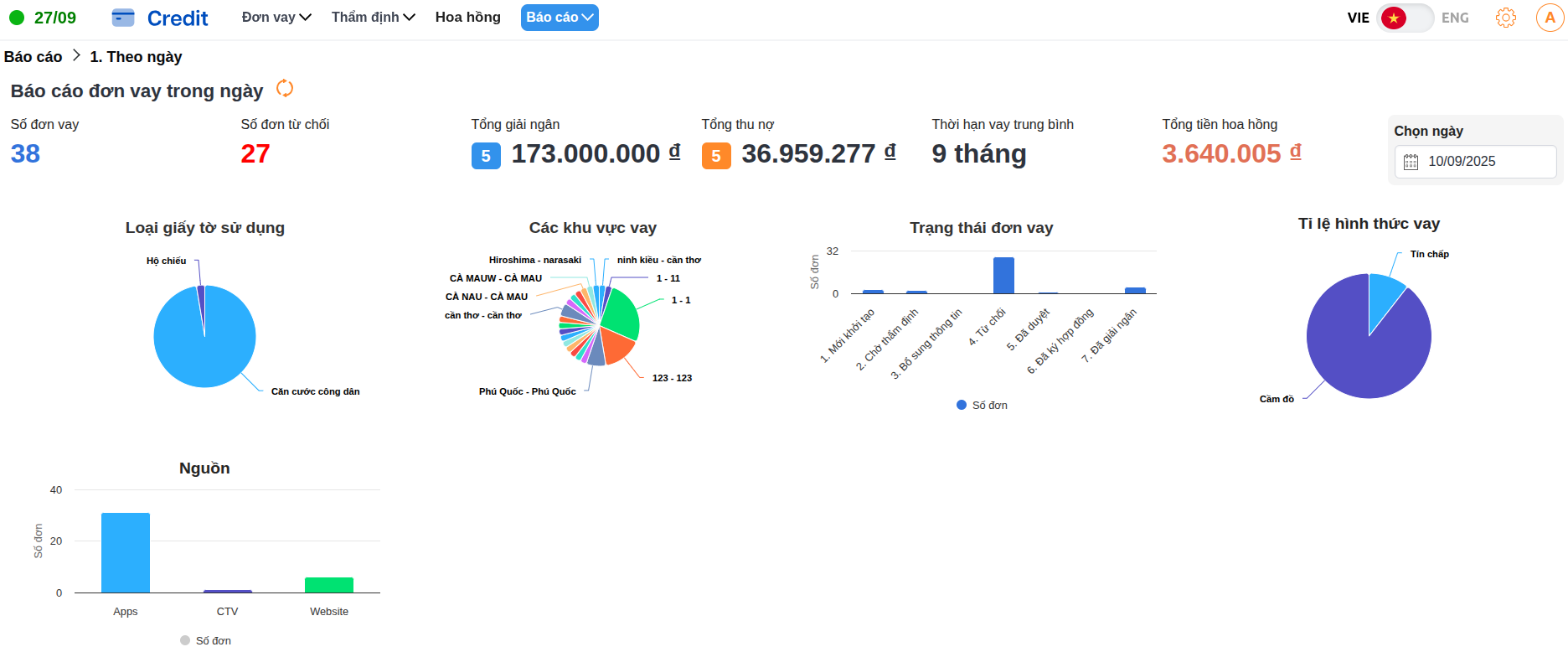Click the Credit card logo icon
This screenshot has height=652, width=1568.
click(123, 18)
